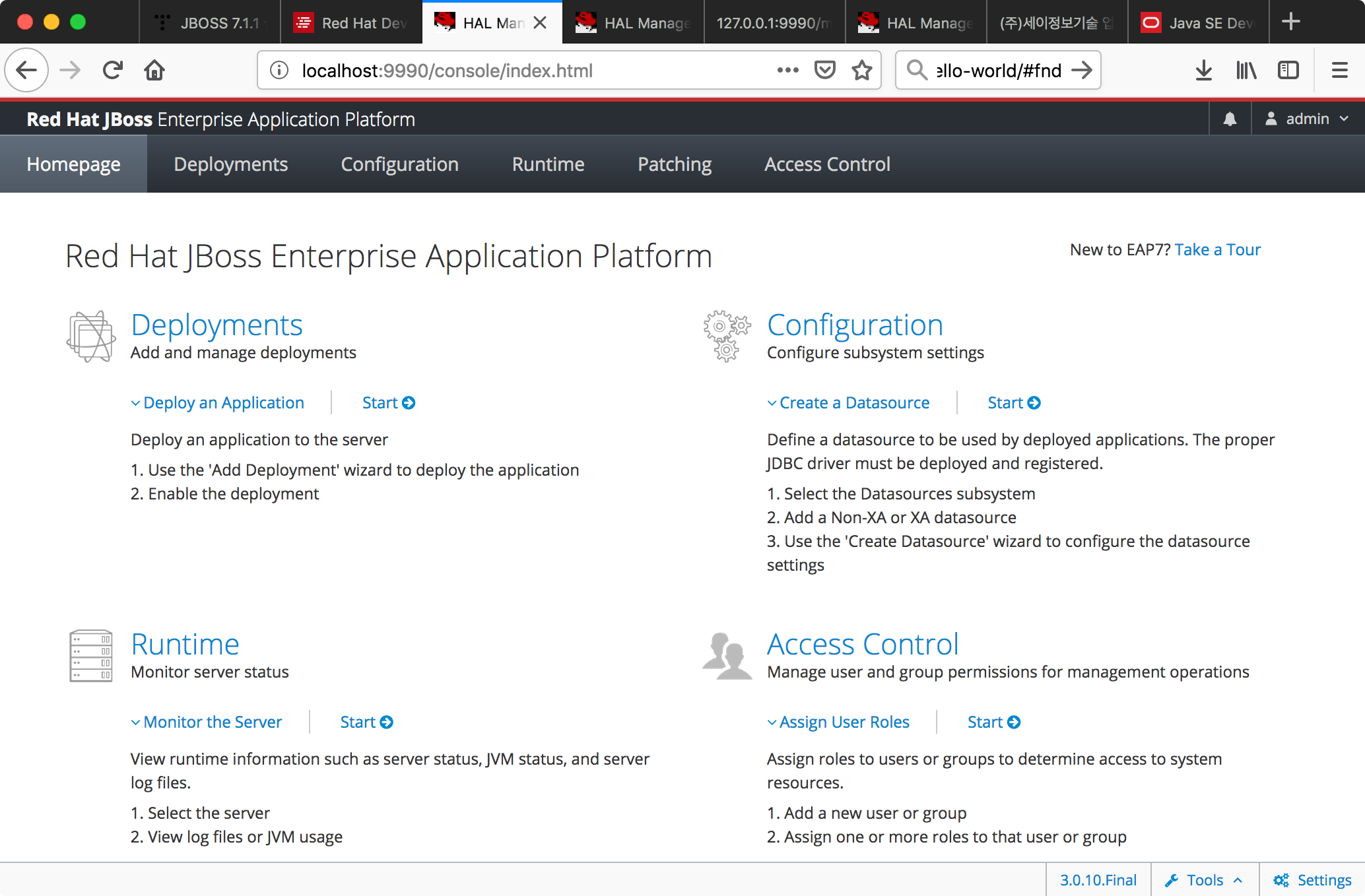Reload the page in browser
This screenshot has width=1365, height=896.
pyautogui.click(x=113, y=70)
